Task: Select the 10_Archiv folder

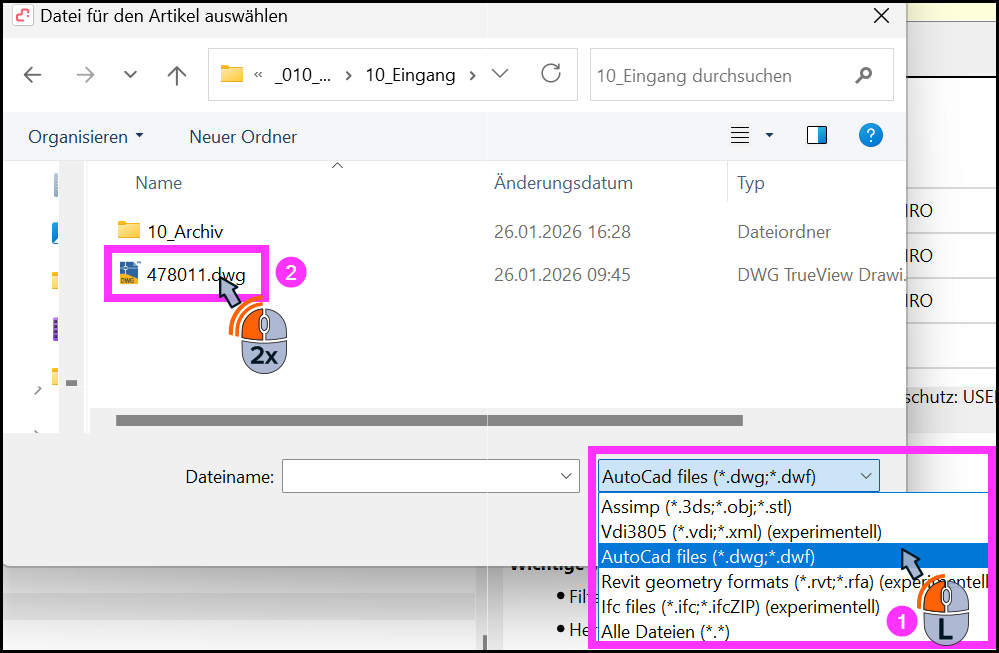Action: tap(185, 231)
